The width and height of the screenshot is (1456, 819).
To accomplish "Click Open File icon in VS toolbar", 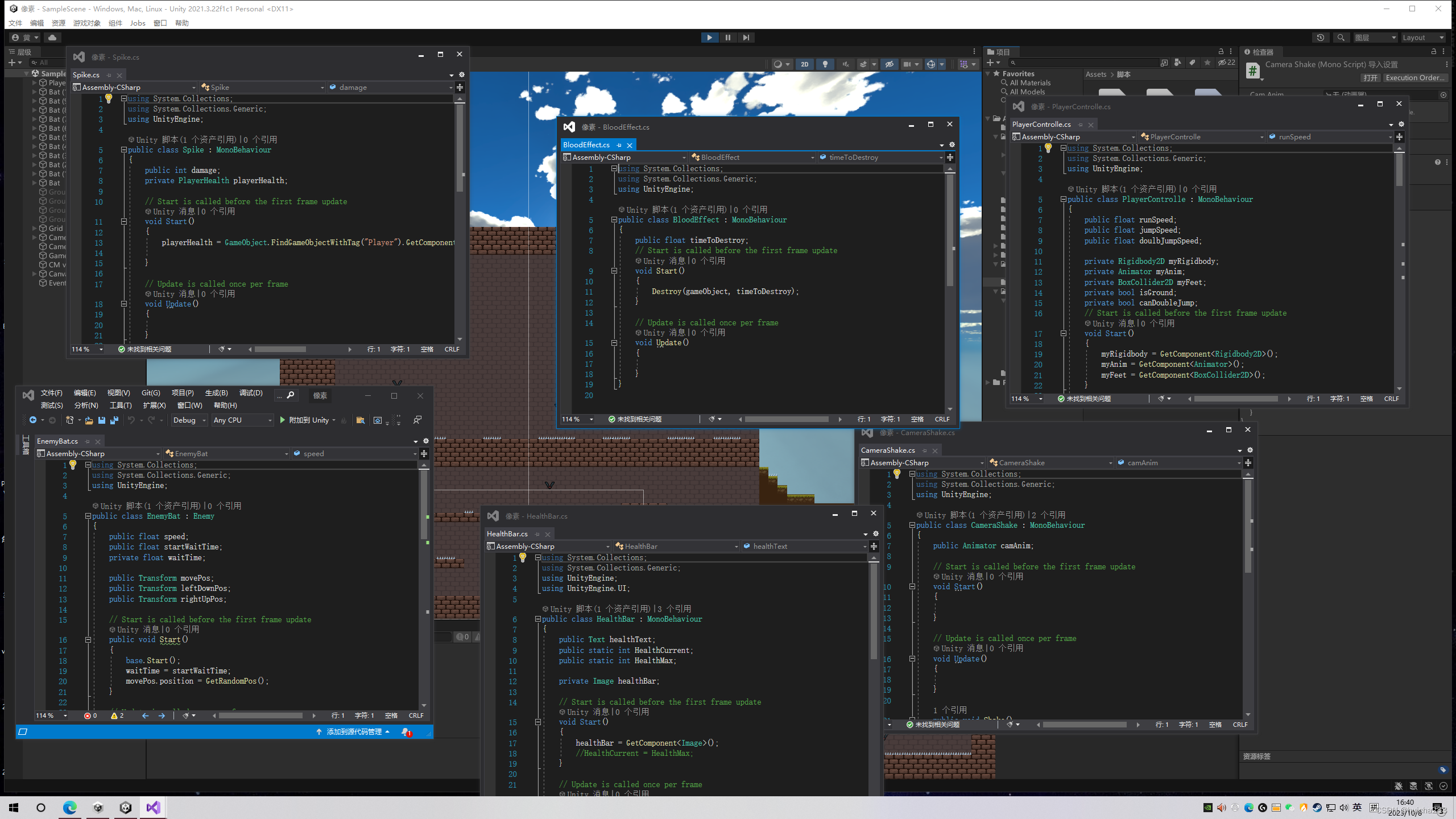I will 89,420.
